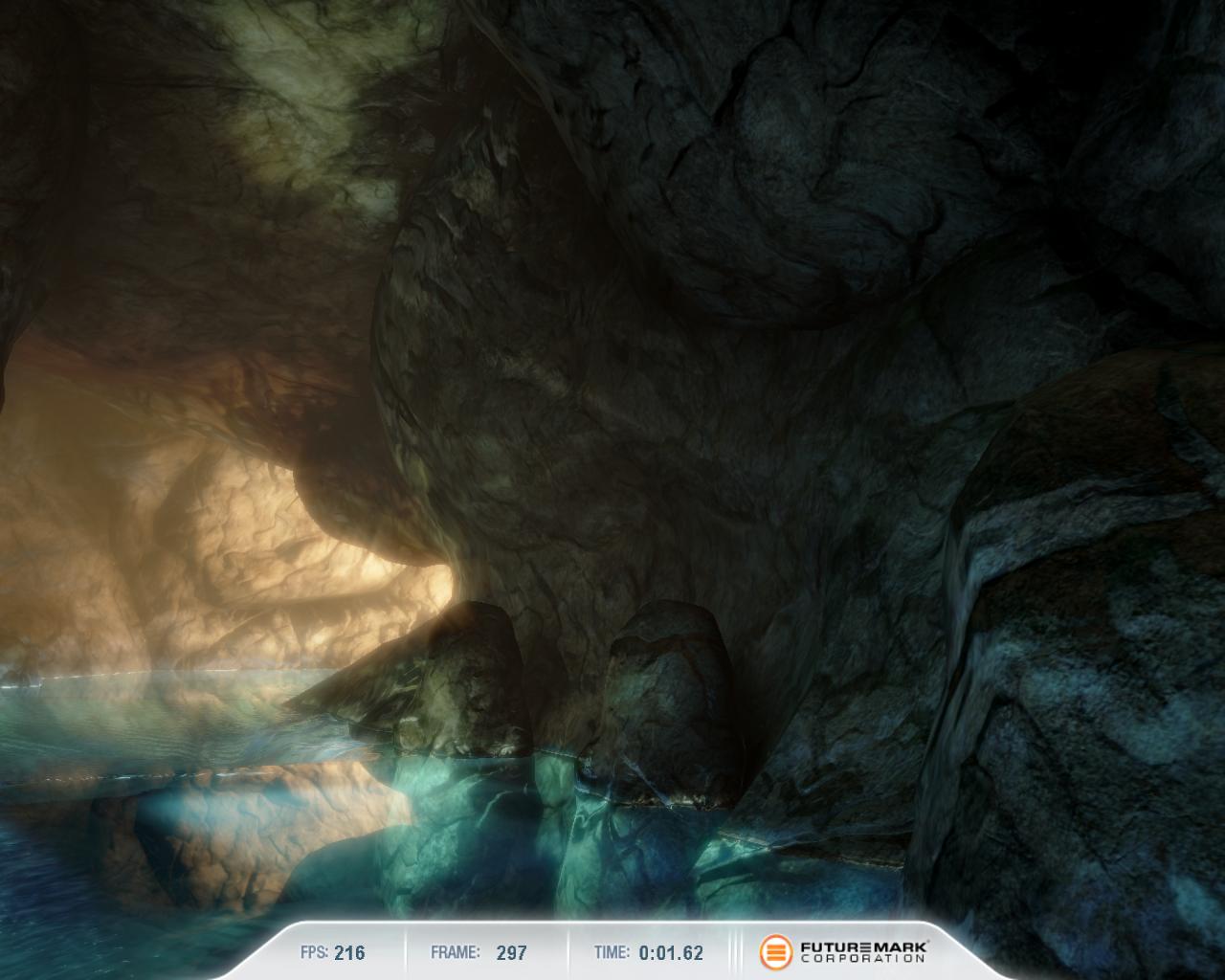Click the orange Futuremark logo icon
This screenshot has width=1225, height=980.
pyautogui.click(x=776, y=951)
